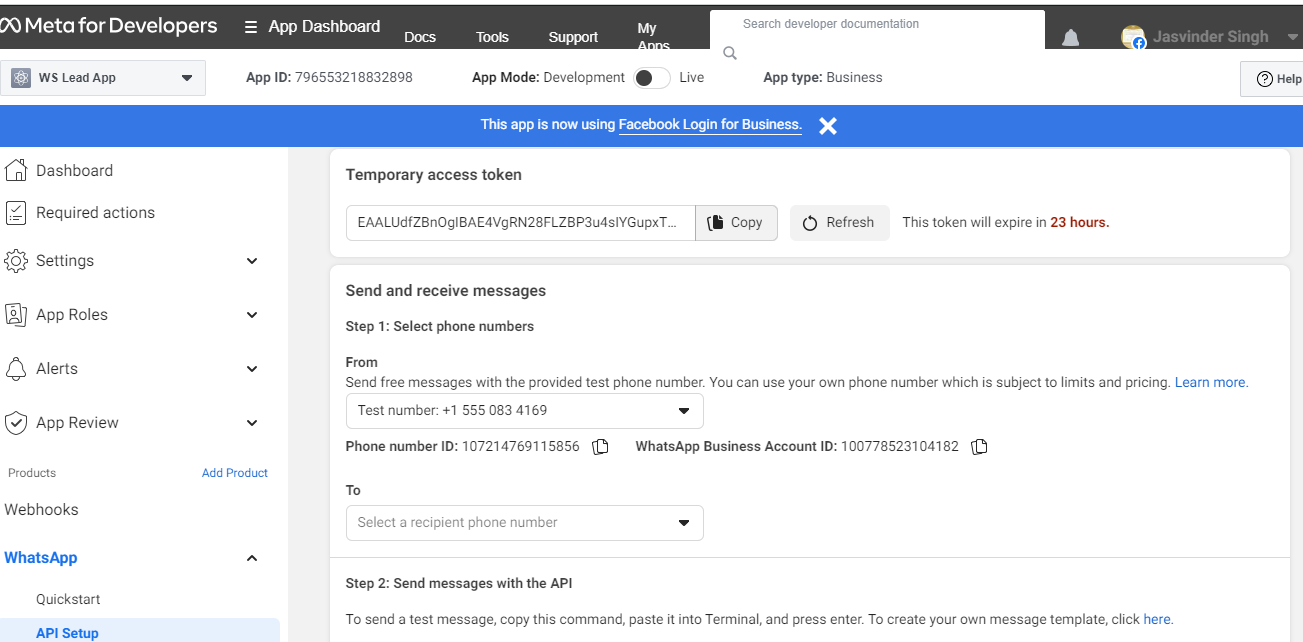The image size is (1303, 642).
Task: Open the notifications bell
Action: click(1071, 38)
